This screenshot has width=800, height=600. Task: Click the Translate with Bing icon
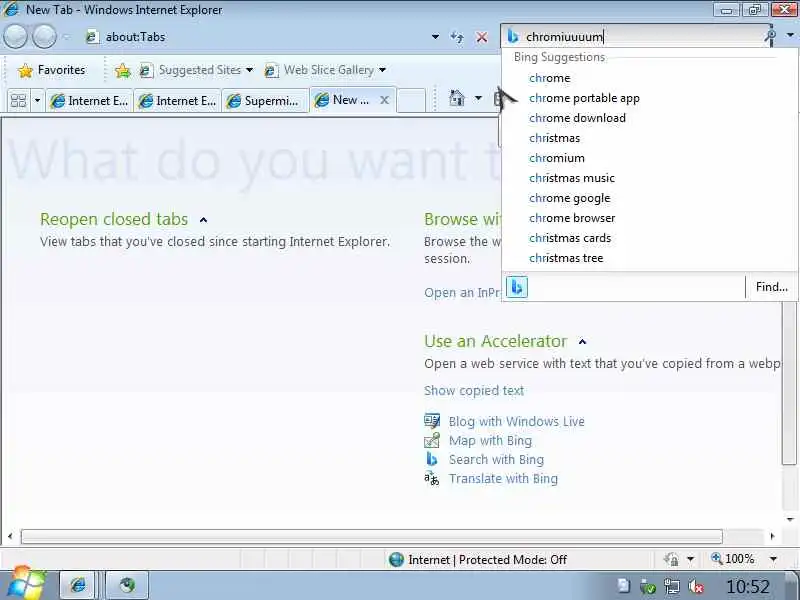click(x=432, y=479)
